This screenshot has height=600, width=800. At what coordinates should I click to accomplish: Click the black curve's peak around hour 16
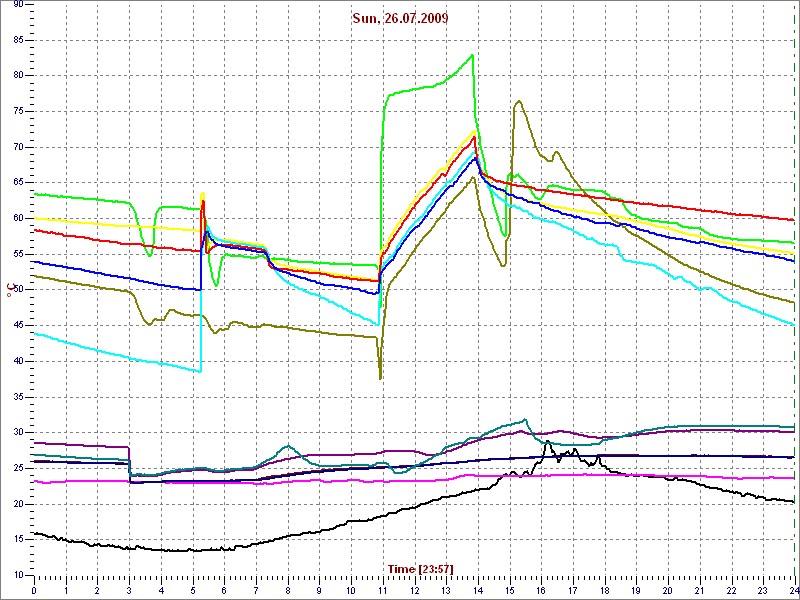pos(547,442)
